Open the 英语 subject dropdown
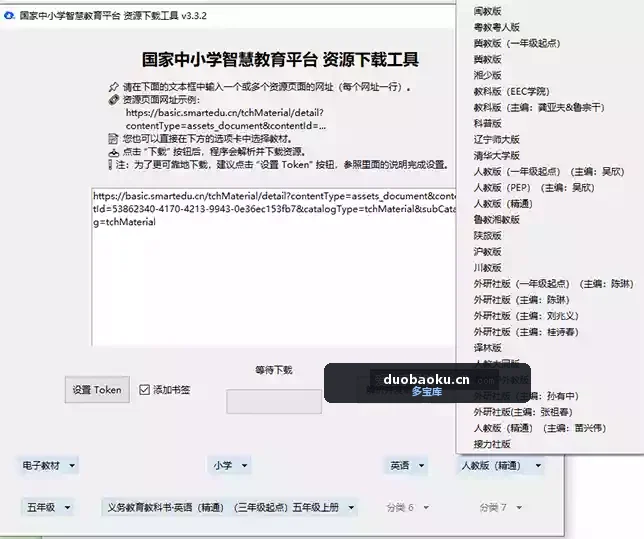 (x=407, y=465)
